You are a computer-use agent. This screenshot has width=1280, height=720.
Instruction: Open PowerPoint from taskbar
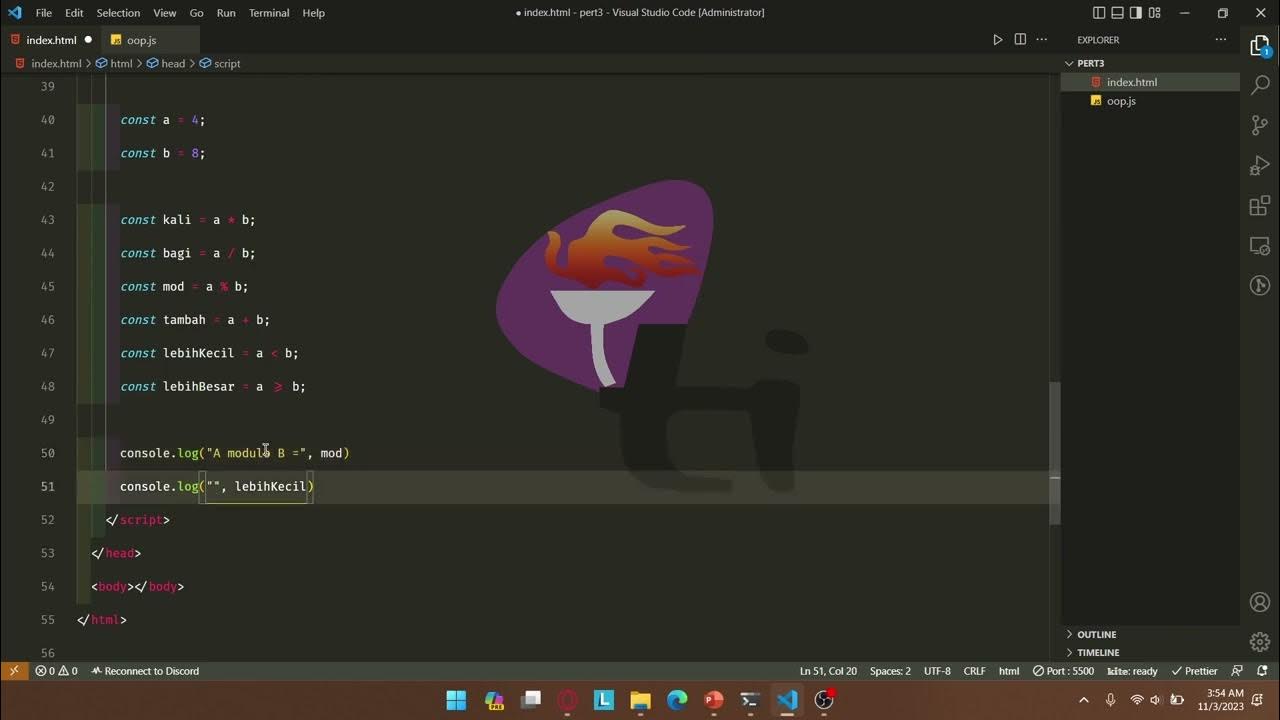point(713,700)
